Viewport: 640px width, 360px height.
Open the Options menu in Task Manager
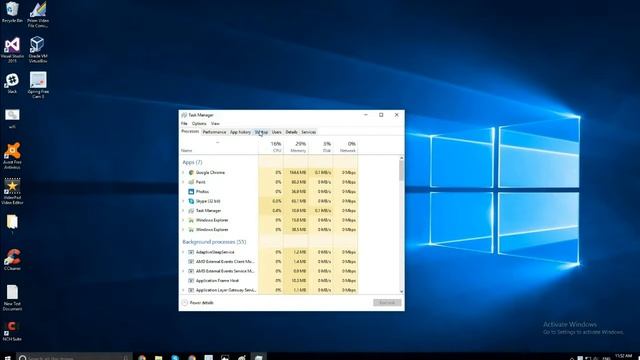tap(199, 124)
